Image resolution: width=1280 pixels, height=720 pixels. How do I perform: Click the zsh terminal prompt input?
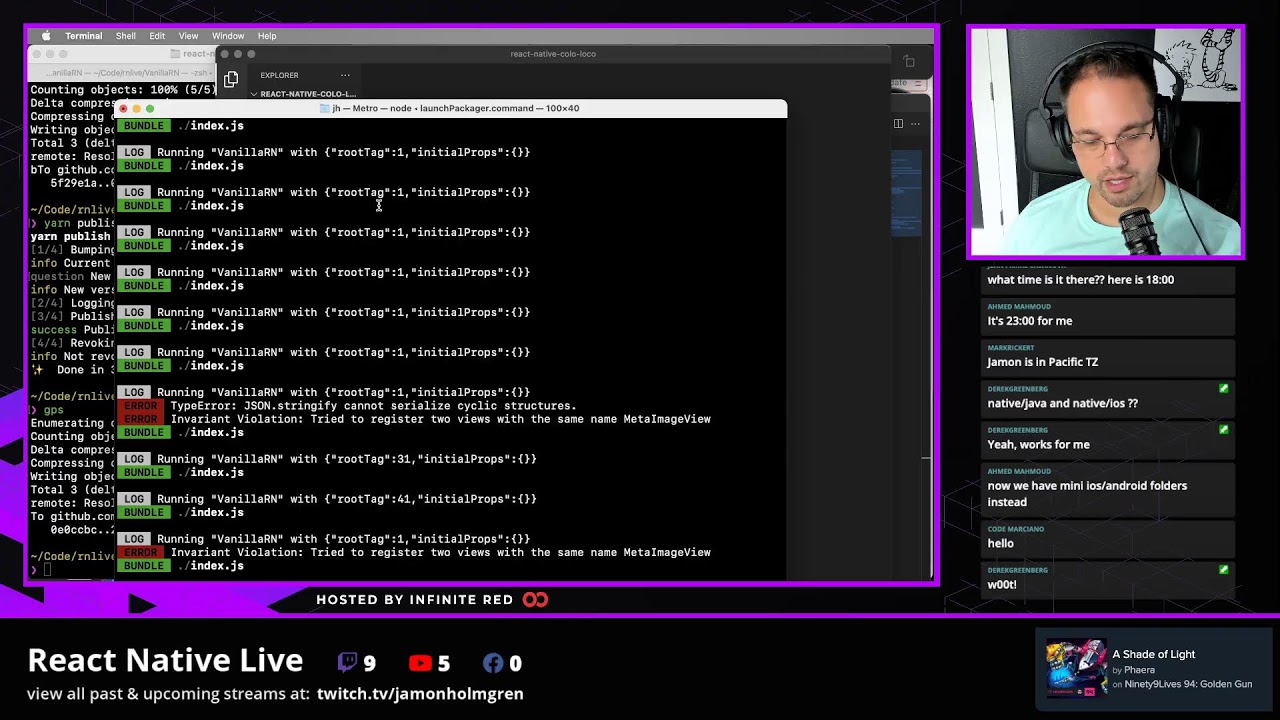(47, 570)
